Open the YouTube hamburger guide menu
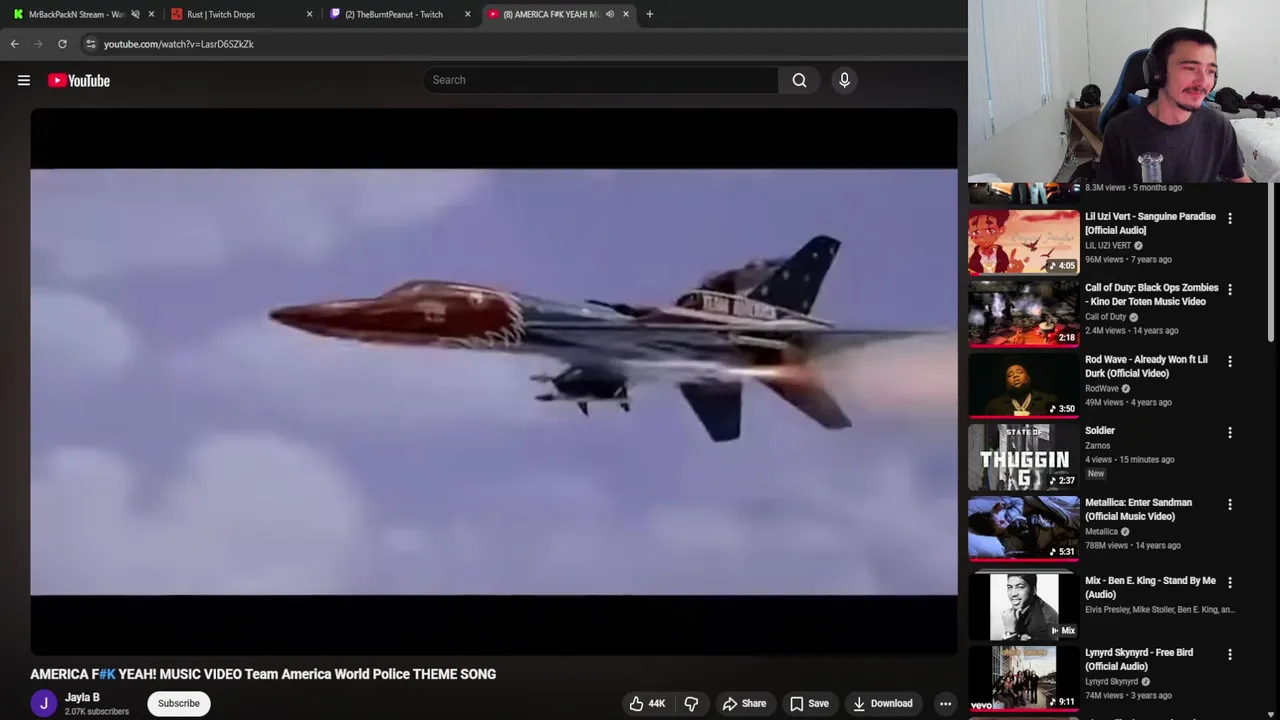Image resolution: width=1280 pixels, height=720 pixels. click(24, 80)
